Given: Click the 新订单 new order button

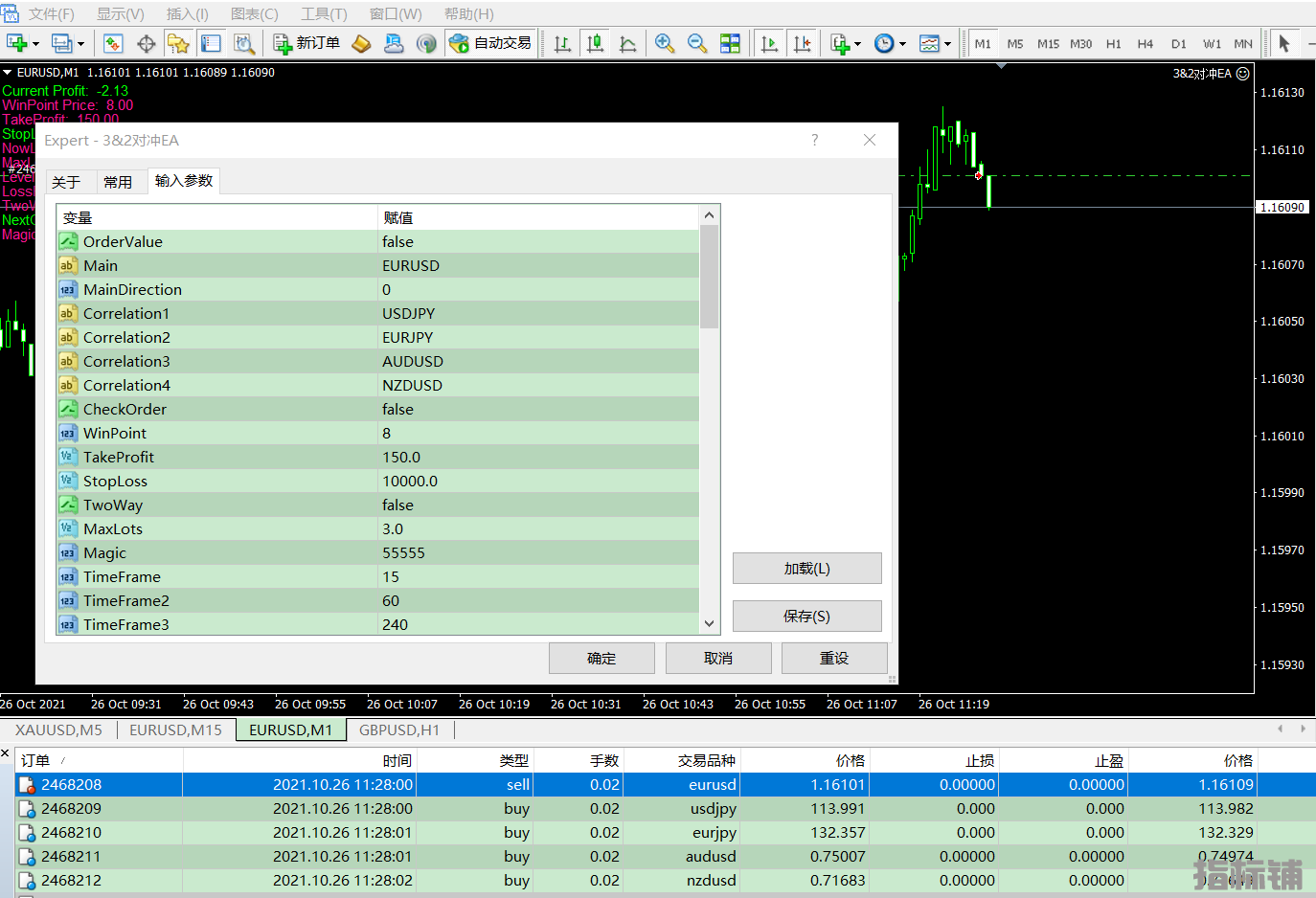Looking at the screenshot, I should point(307,43).
